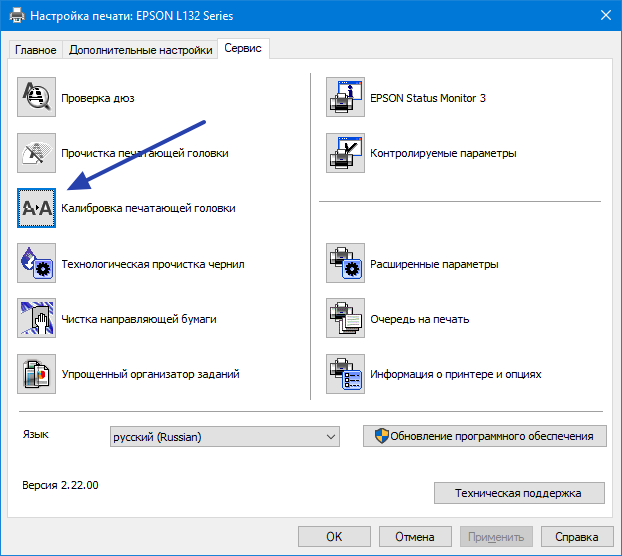Open Упрощенный организатор заданий icon
622x556 pixels.
point(36,374)
